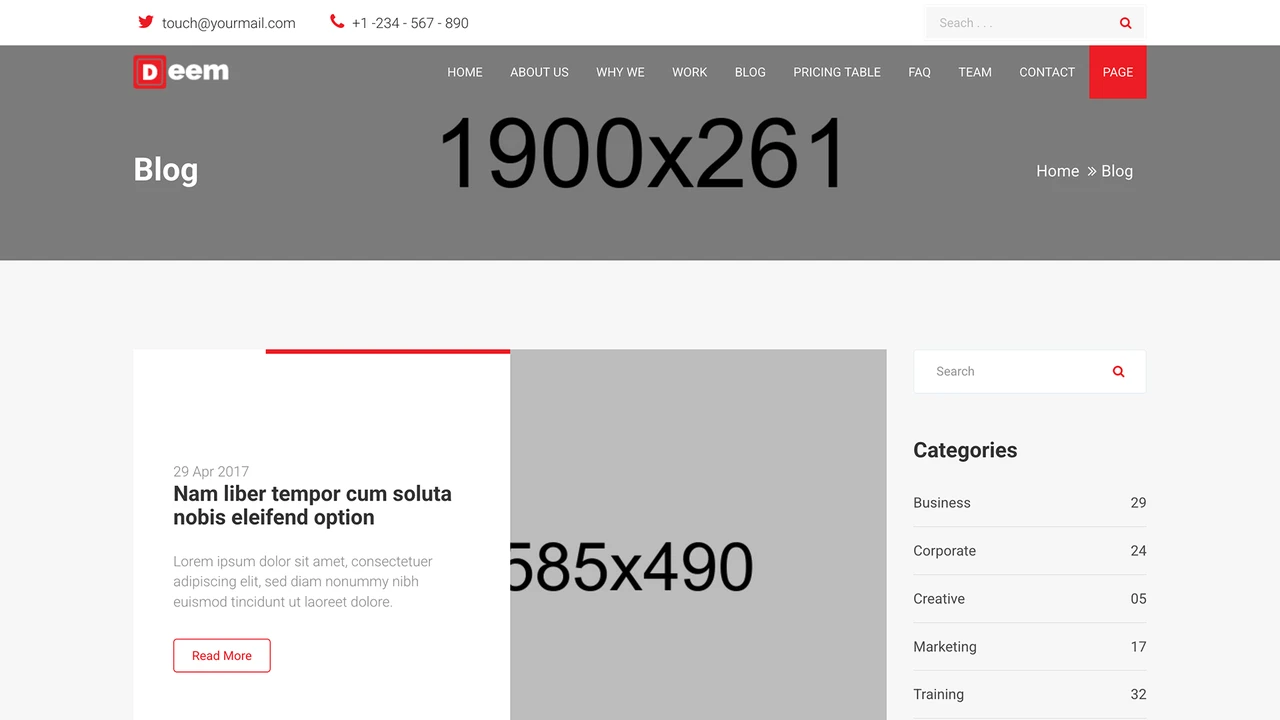The width and height of the screenshot is (1280, 720).
Task: Click the Deem logo
Action: pyautogui.click(x=181, y=71)
